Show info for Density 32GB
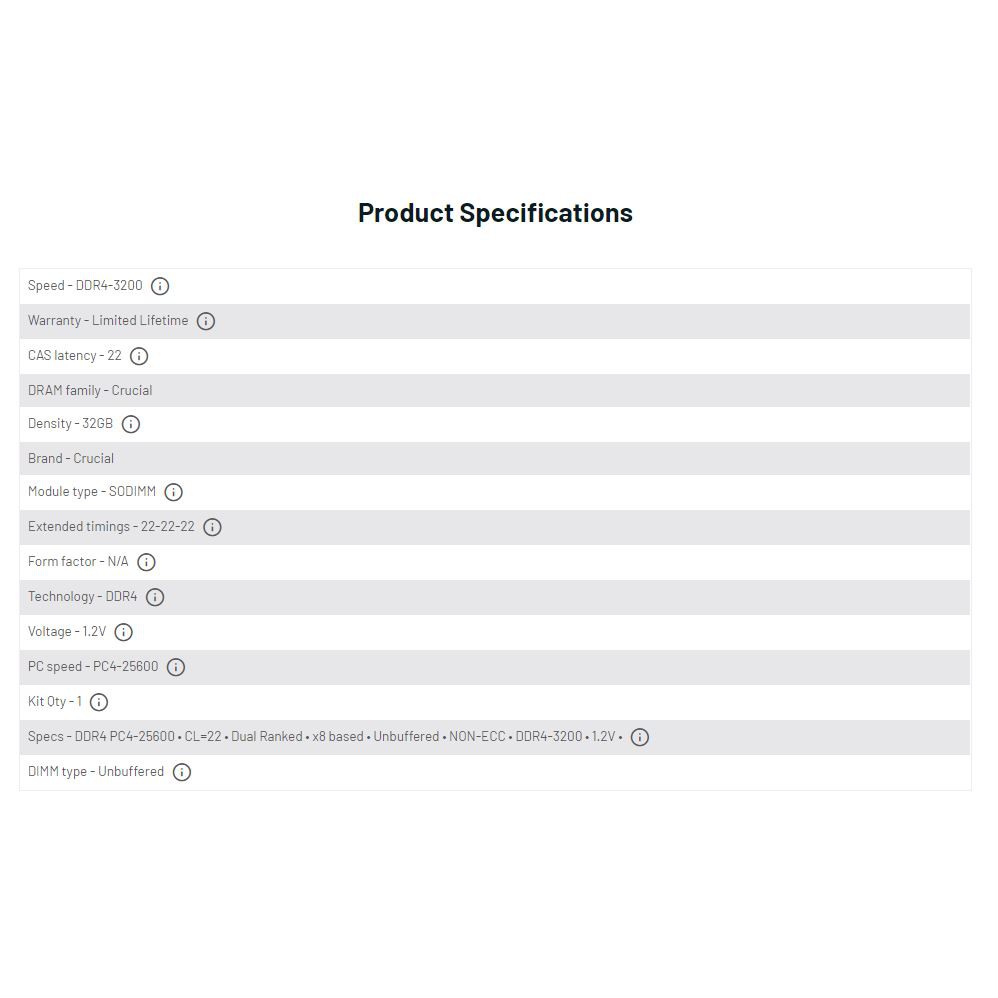Viewport: 998px width, 998px height. 131,424
